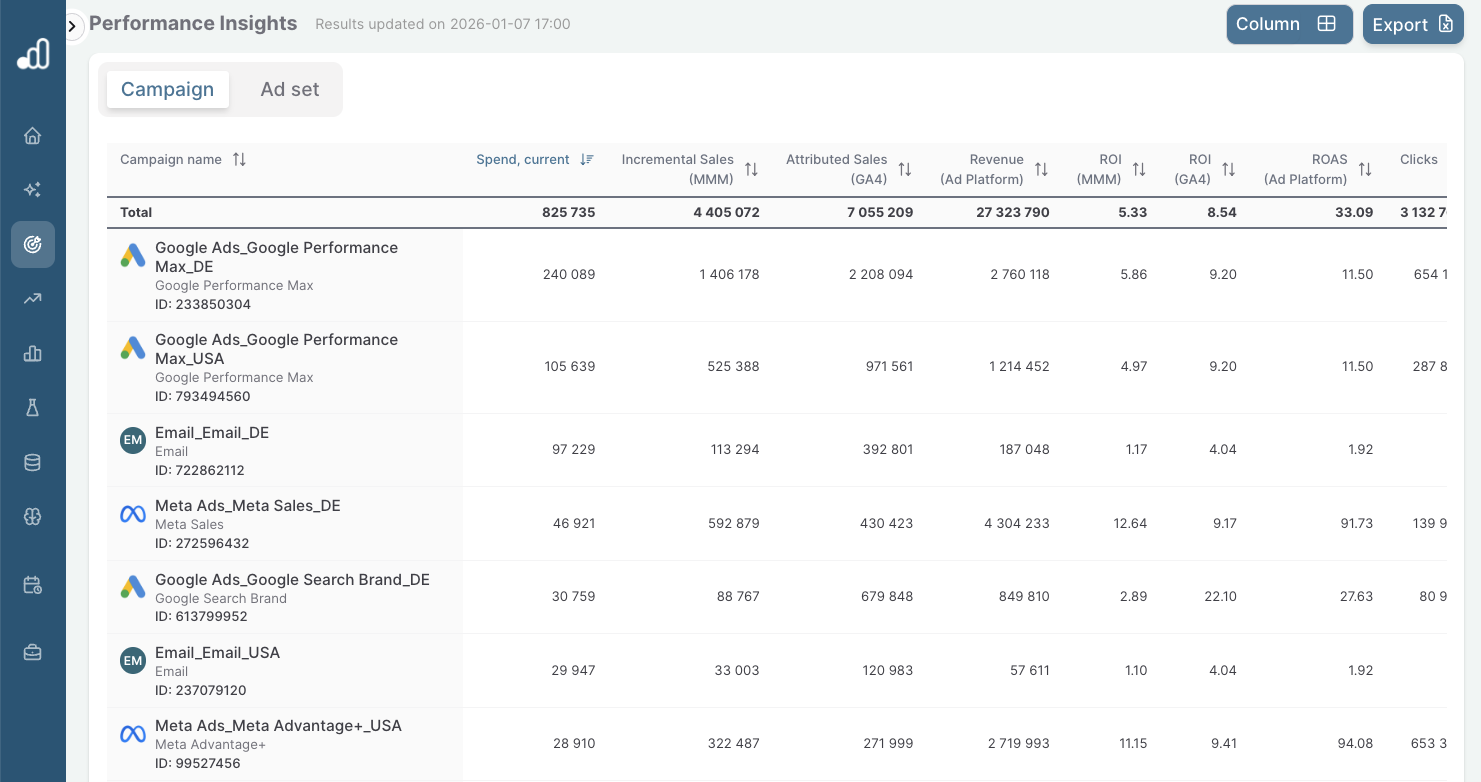Click the database icon in sidebar
Viewport: 1481px width, 782px height.
coord(32,462)
